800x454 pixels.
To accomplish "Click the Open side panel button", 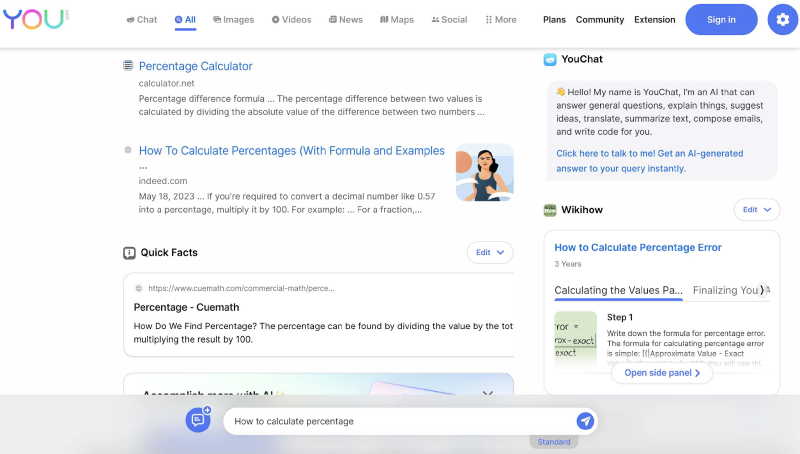I will click(x=662, y=373).
